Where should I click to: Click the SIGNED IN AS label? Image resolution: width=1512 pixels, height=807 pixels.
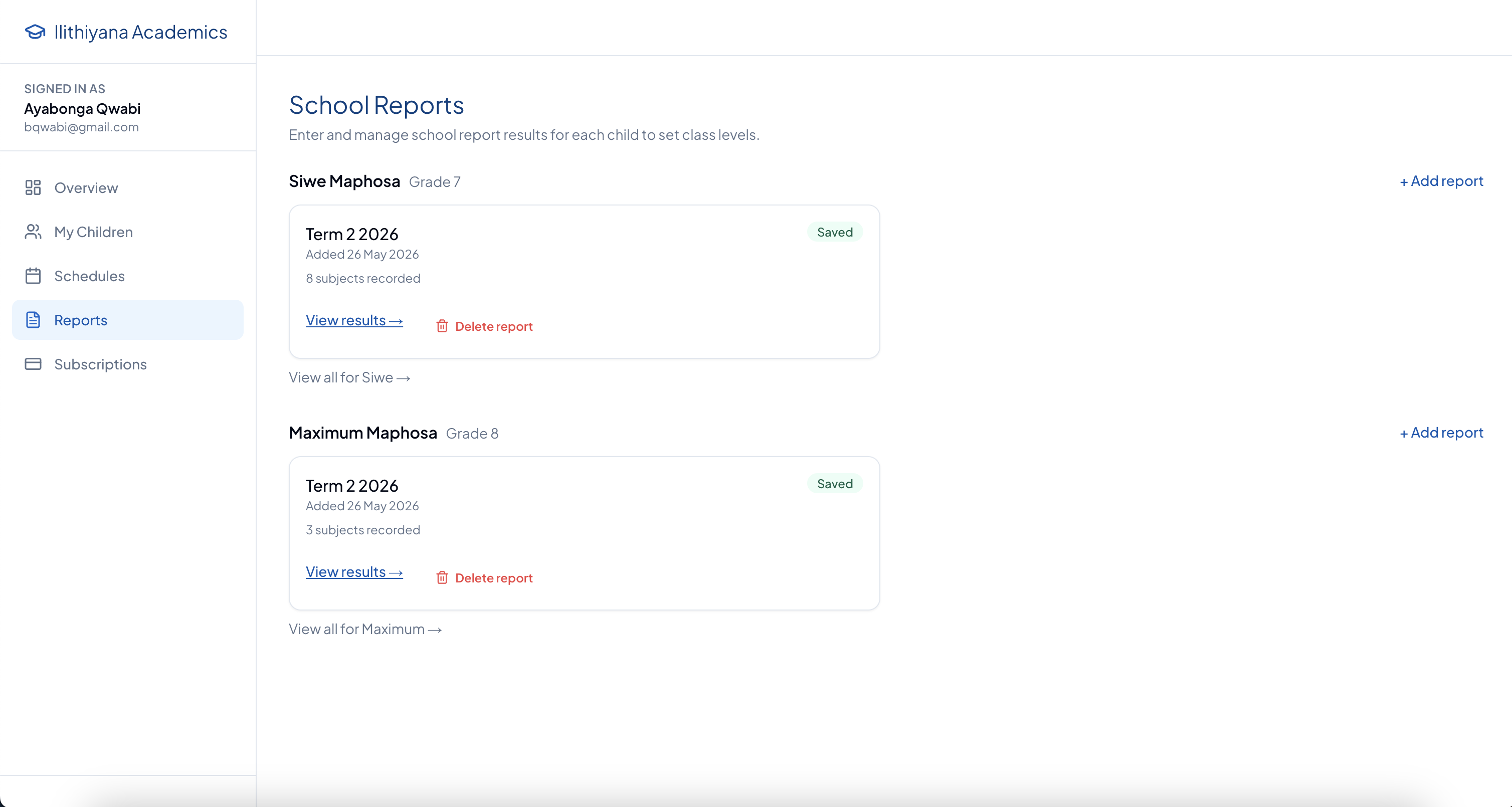65,89
